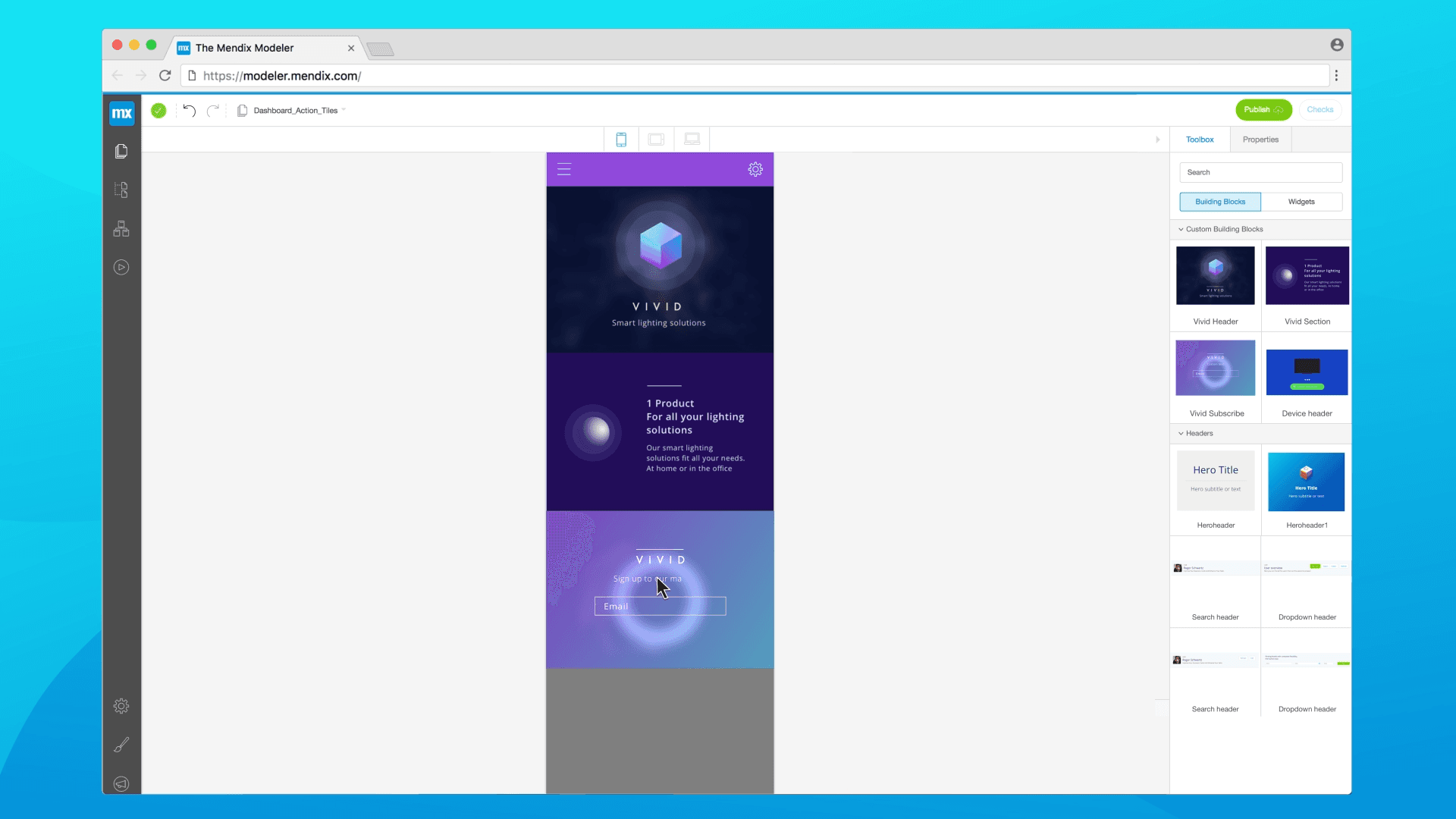
Task: Switch to phone device view
Action: tap(621, 140)
